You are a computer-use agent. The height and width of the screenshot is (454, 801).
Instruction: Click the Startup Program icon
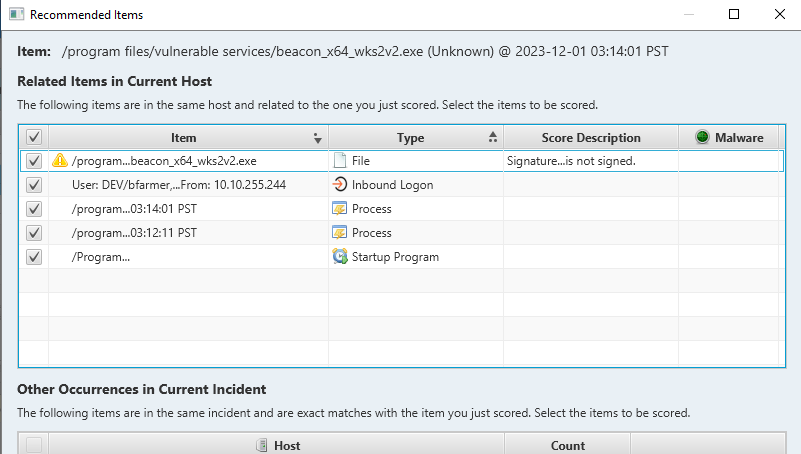point(340,257)
